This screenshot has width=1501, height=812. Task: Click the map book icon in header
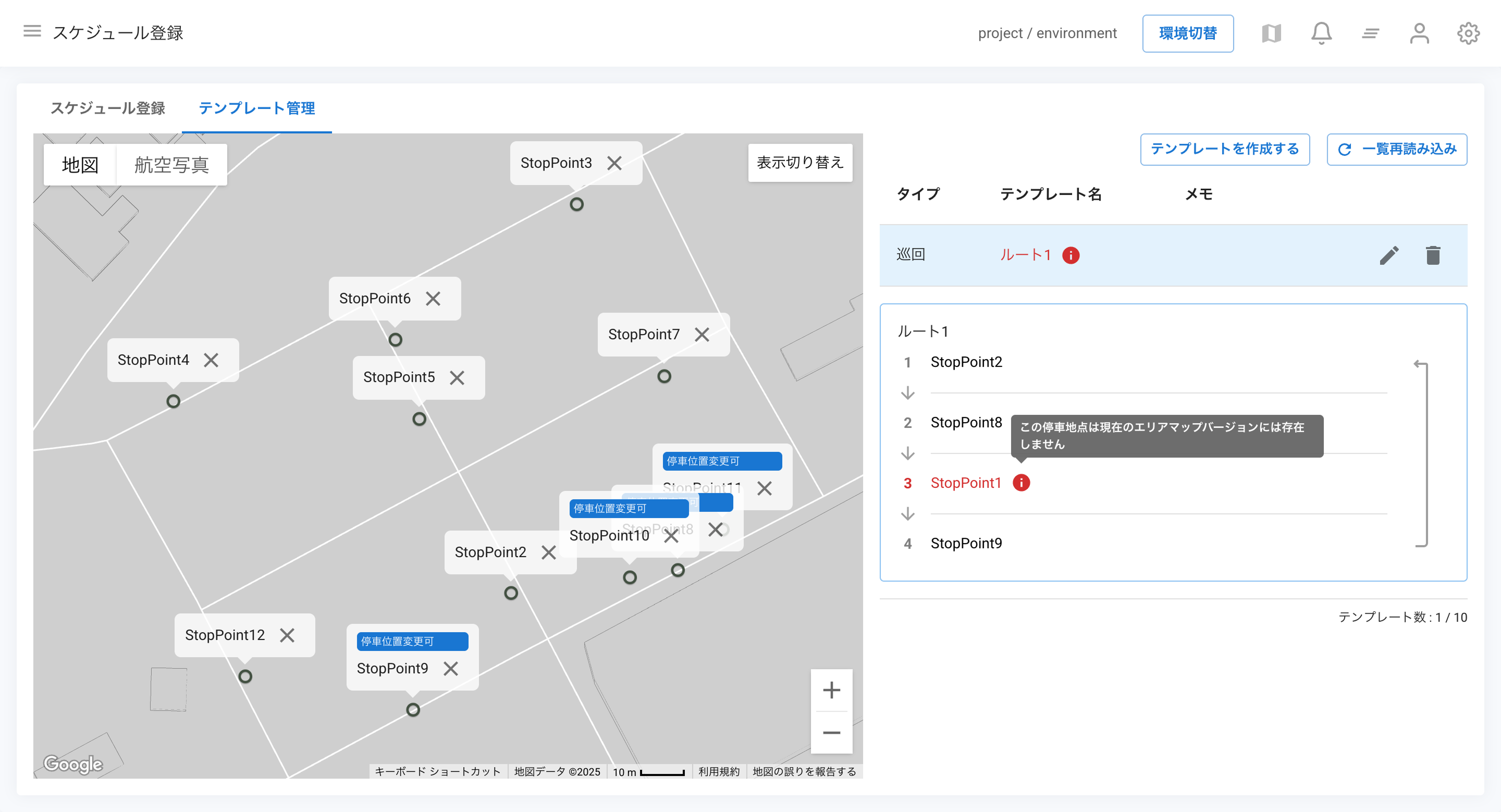click(1272, 33)
